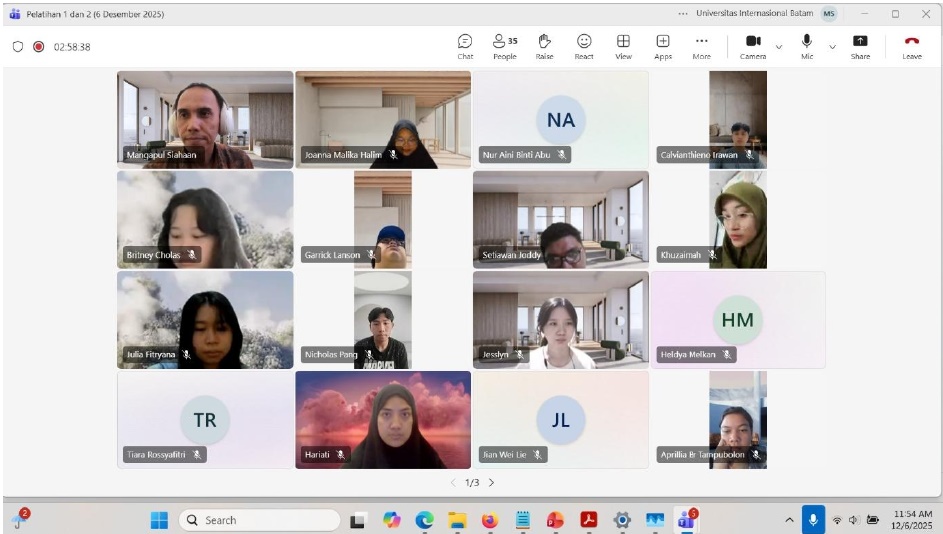Image resolution: width=943 pixels, height=534 pixels.
Task: Click the Windows taskbar Search box
Action: point(259,520)
